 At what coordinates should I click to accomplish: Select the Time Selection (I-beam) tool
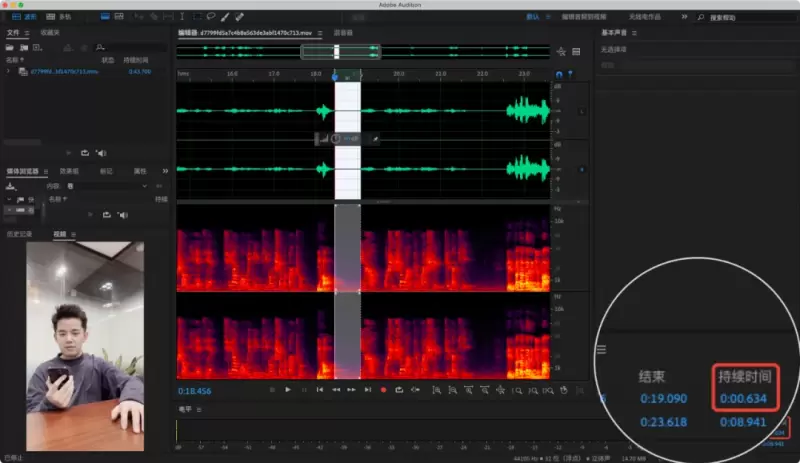tap(184, 17)
